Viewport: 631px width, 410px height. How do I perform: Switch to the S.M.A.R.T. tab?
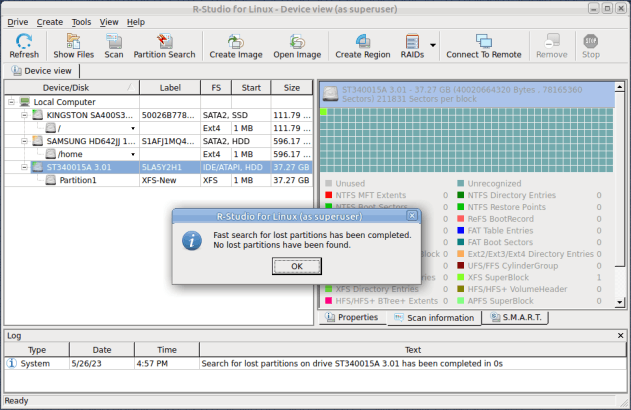click(516, 317)
